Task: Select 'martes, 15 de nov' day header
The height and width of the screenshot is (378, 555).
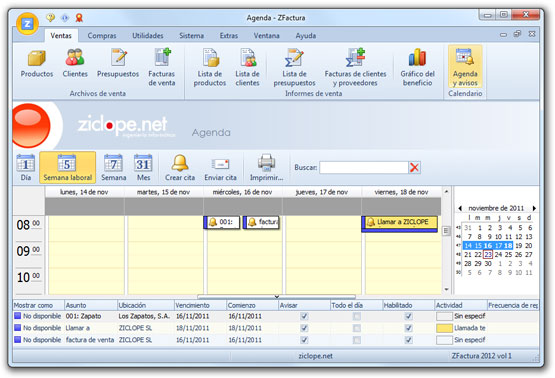Action: click(163, 192)
